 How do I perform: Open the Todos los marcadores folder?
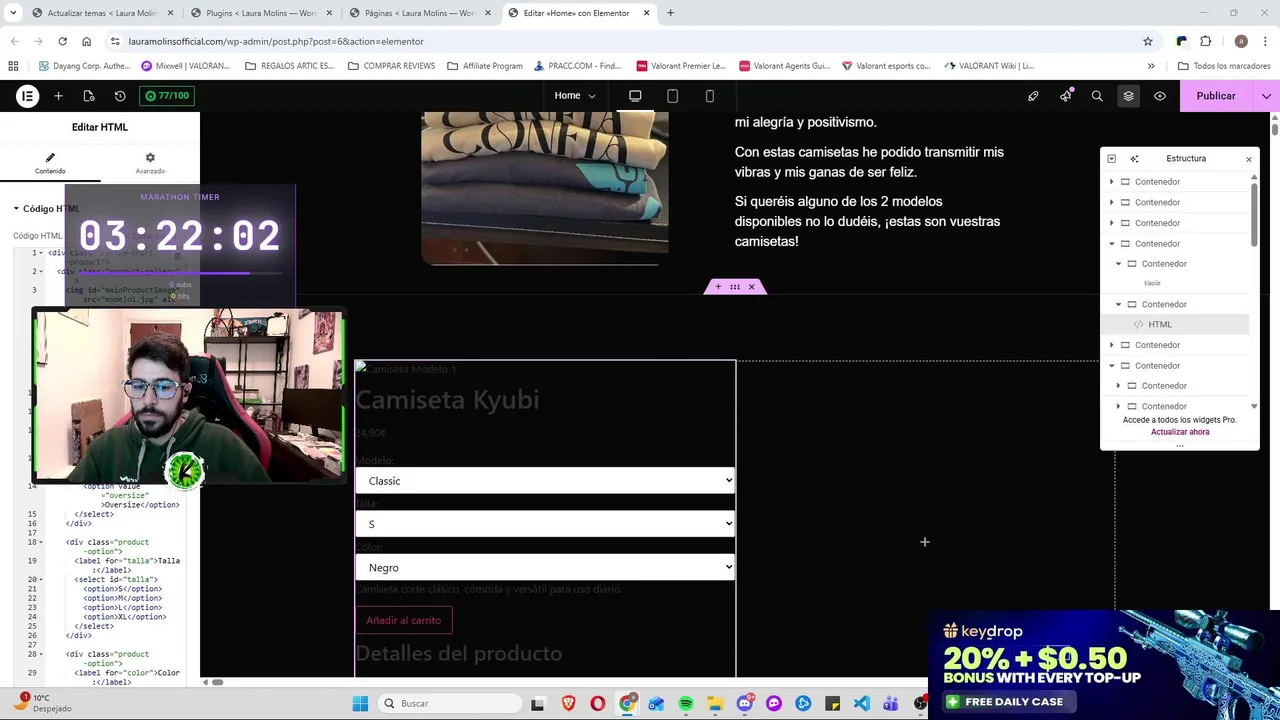tap(1224, 66)
